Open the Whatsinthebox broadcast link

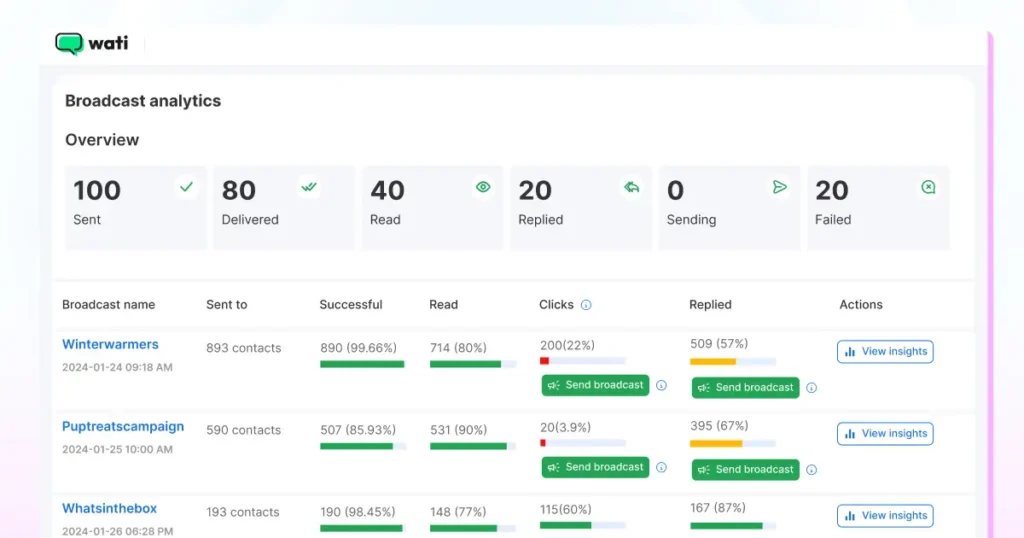click(109, 508)
